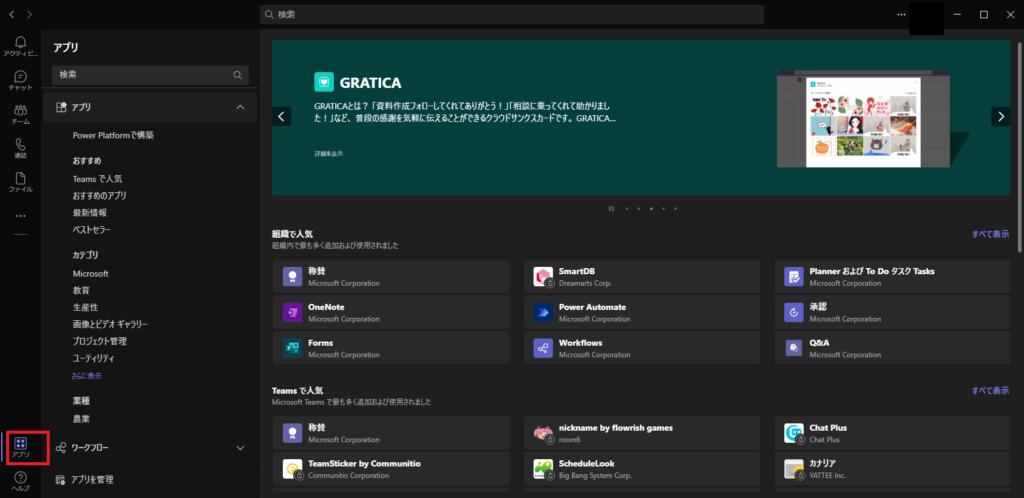Viewport: 1024px width, 498px height.
Task: Pause the banner carousel
Action: pyautogui.click(x=611, y=209)
